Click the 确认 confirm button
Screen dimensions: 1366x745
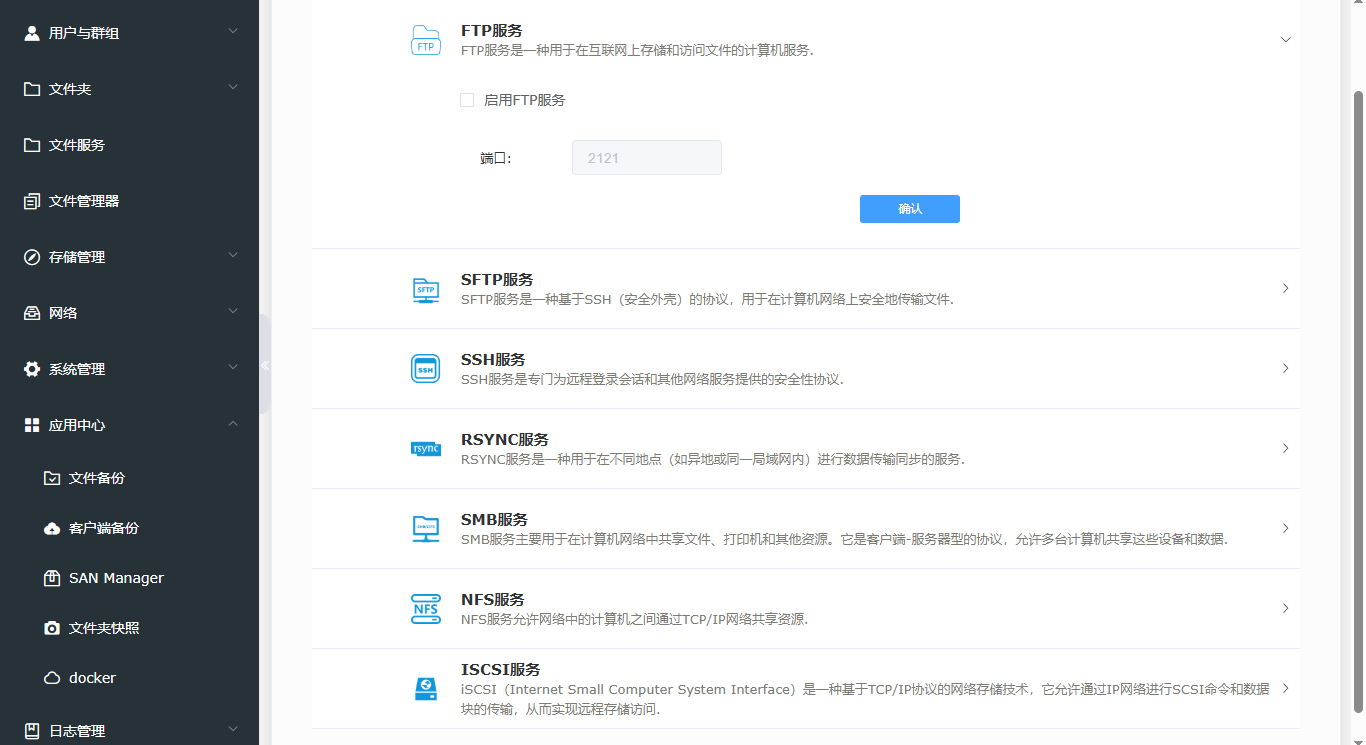tap(909, 209)
